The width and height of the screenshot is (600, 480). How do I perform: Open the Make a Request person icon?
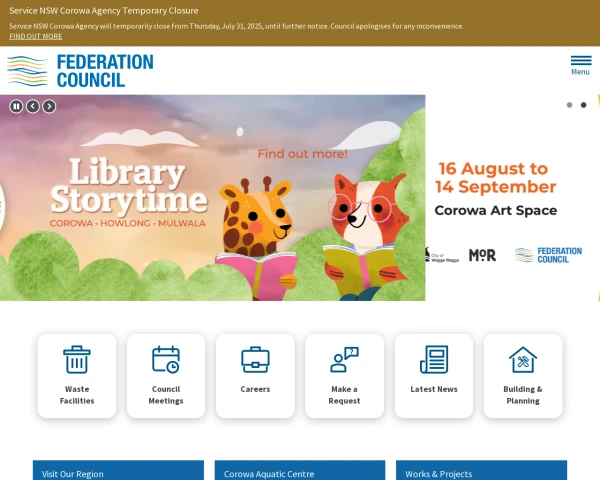tap(344, 359)
